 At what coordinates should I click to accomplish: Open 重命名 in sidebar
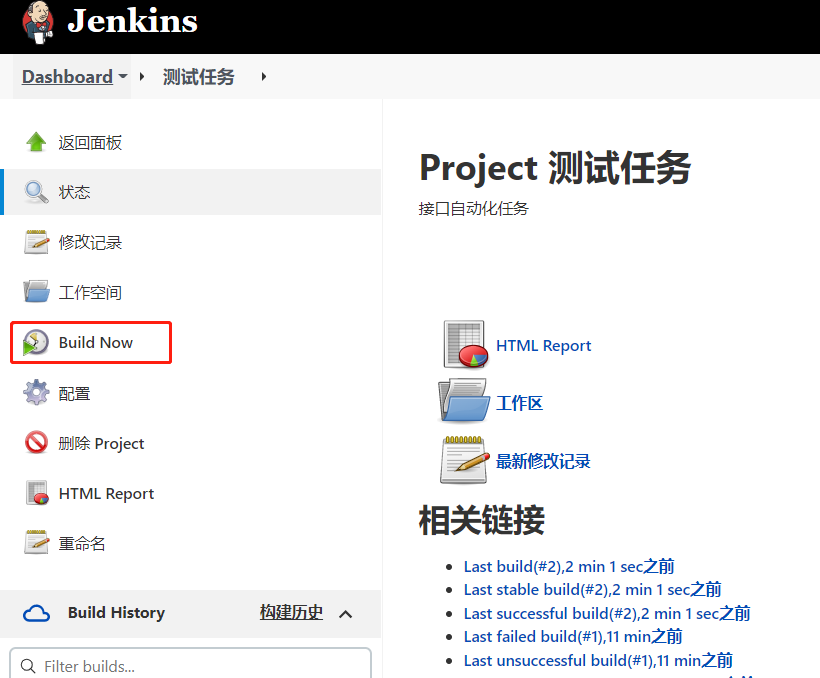(82, 544)
